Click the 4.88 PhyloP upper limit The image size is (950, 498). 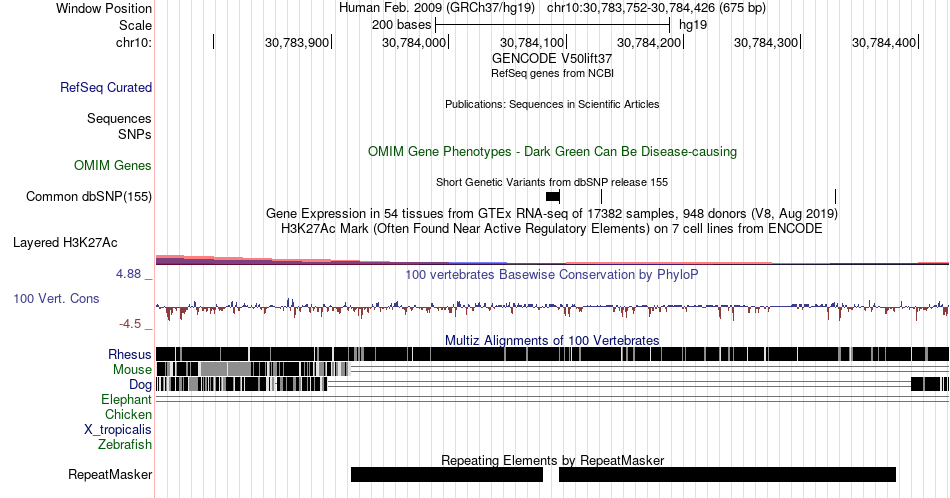click(128, 274)
